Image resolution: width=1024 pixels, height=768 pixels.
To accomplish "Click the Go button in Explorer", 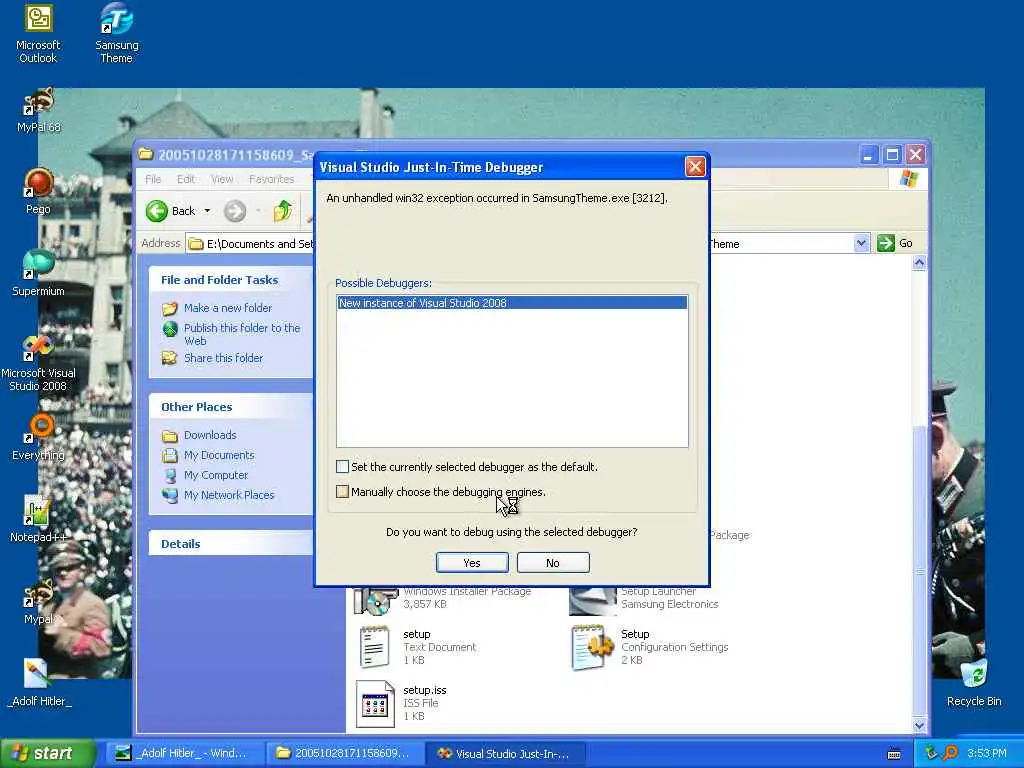I will click(x=895, y=243).
